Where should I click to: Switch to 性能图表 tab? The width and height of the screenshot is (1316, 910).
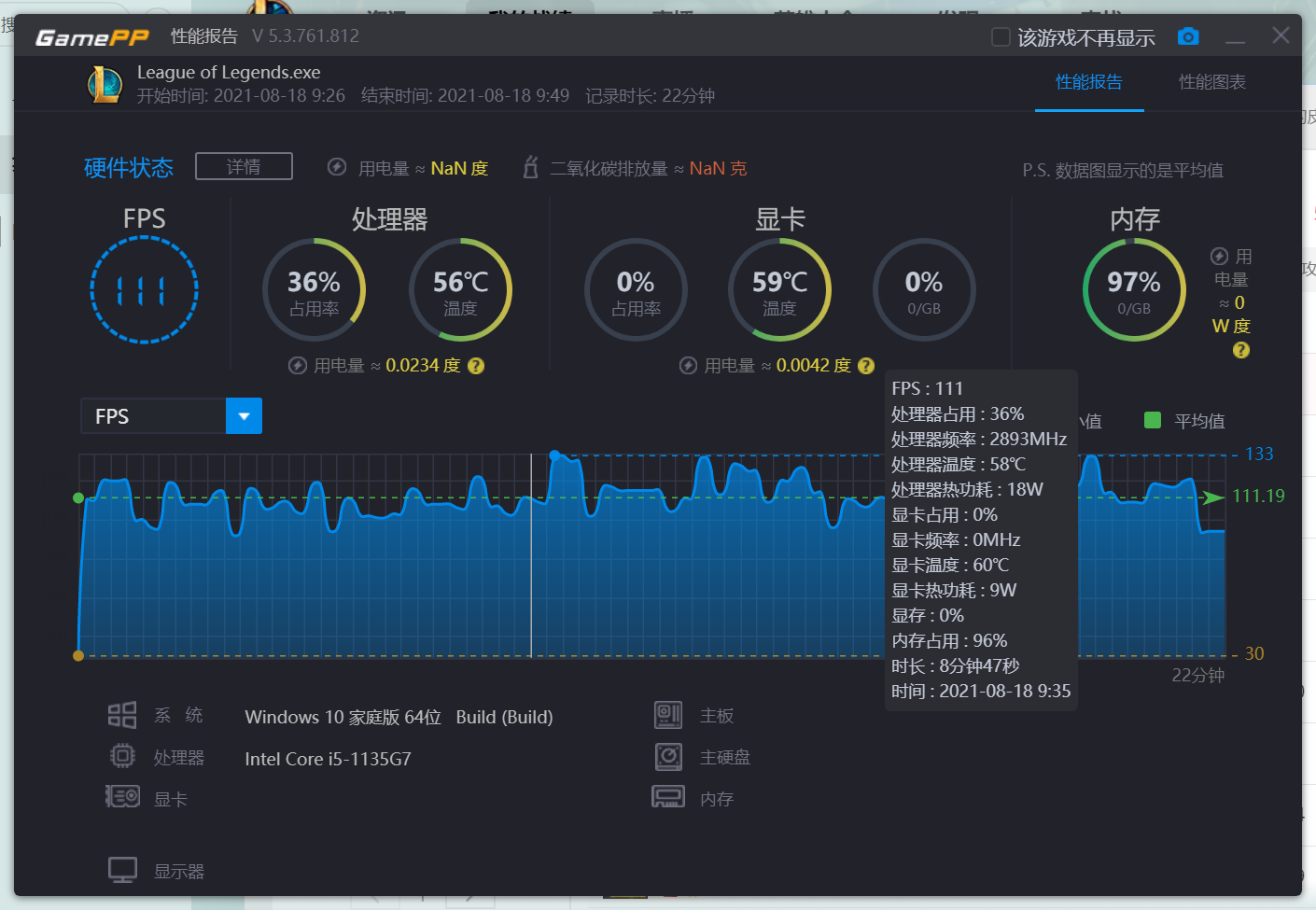(1212, 82)
